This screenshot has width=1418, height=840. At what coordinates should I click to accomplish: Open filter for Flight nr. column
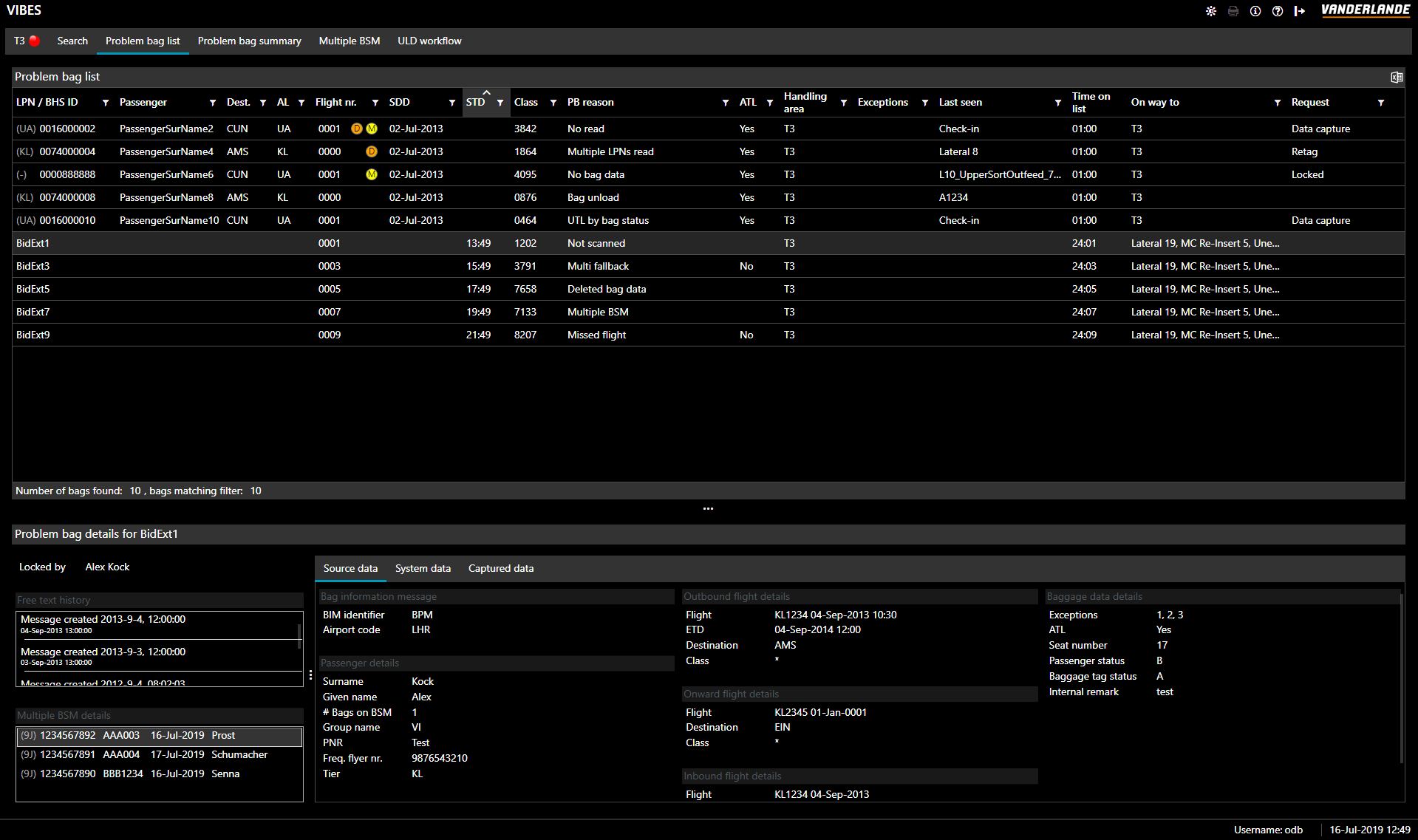coord(375,103)
